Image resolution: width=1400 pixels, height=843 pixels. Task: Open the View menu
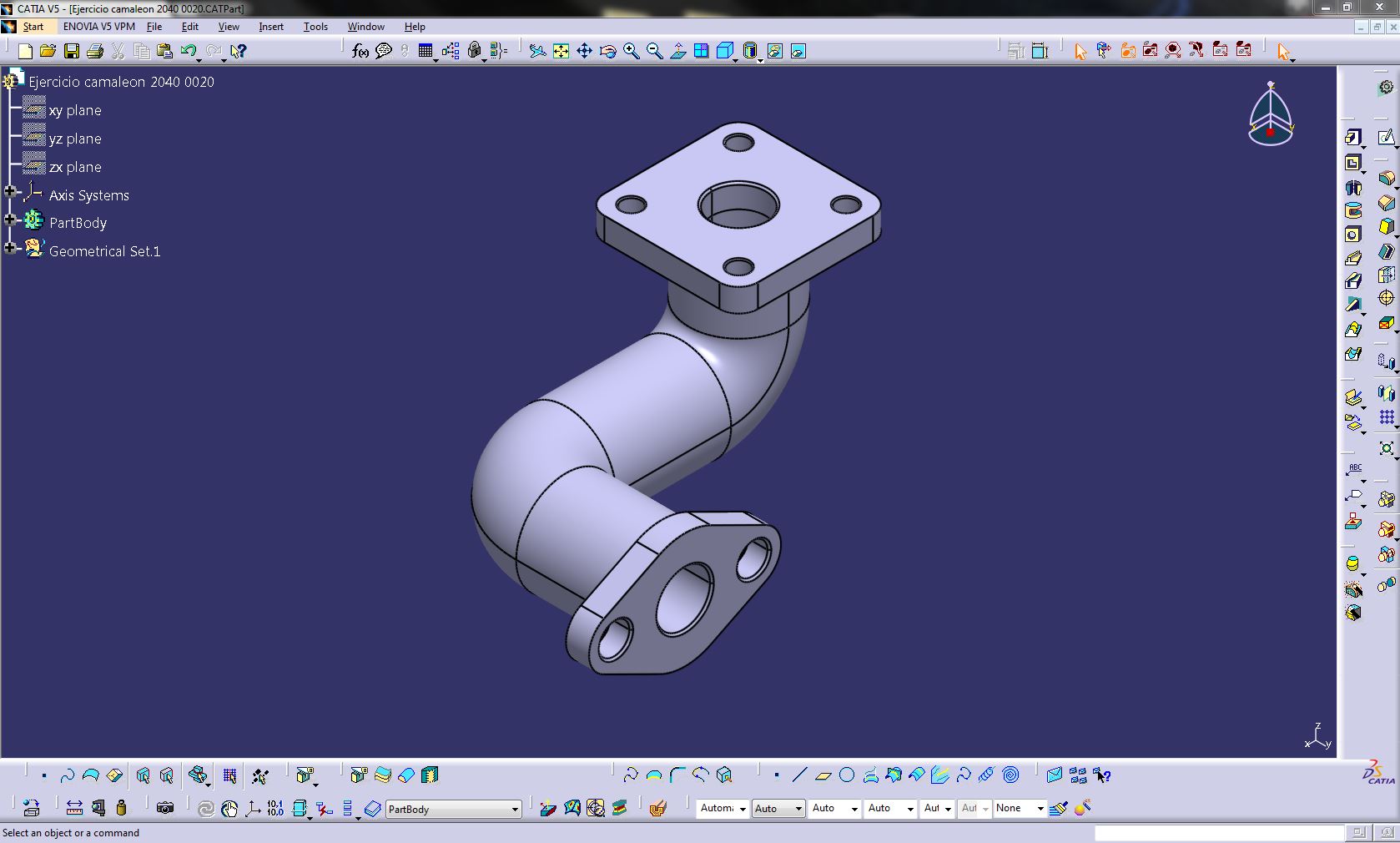tap(229, 27)
